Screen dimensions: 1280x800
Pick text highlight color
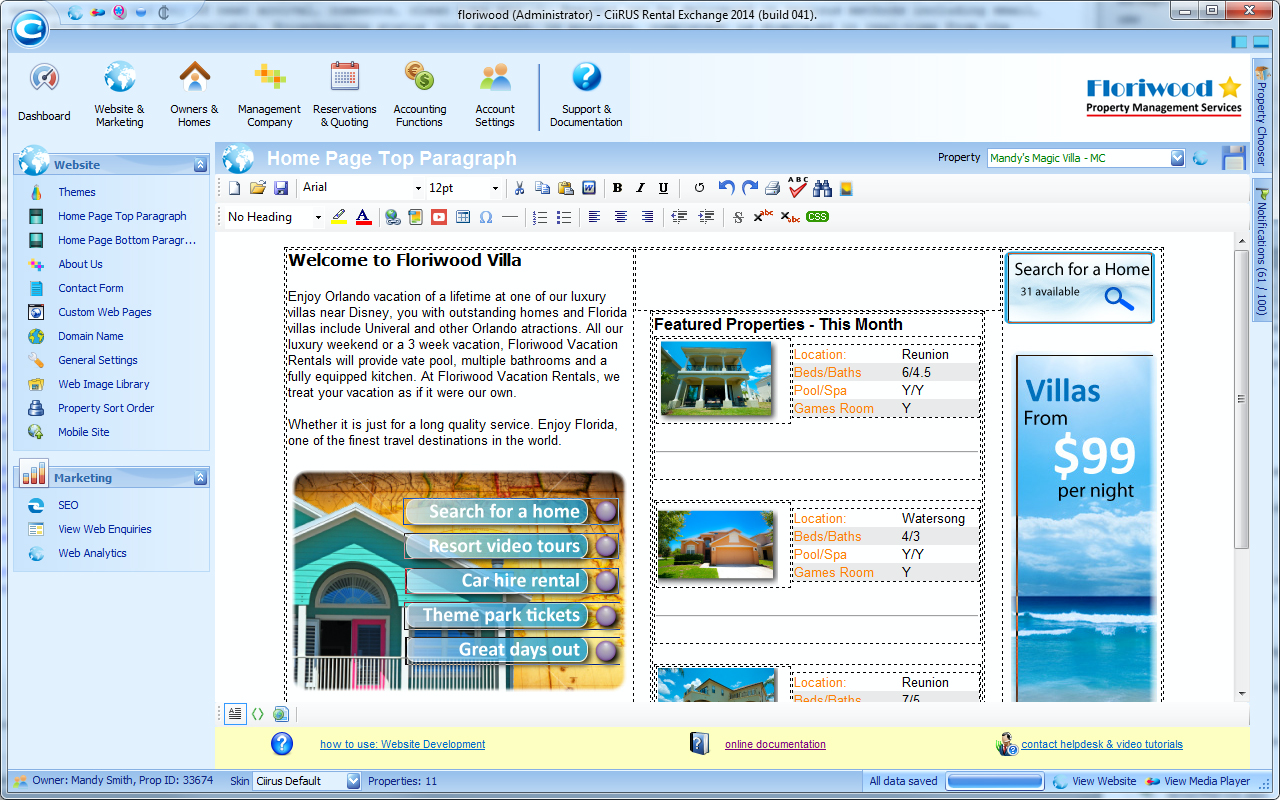tap(339, 217)
